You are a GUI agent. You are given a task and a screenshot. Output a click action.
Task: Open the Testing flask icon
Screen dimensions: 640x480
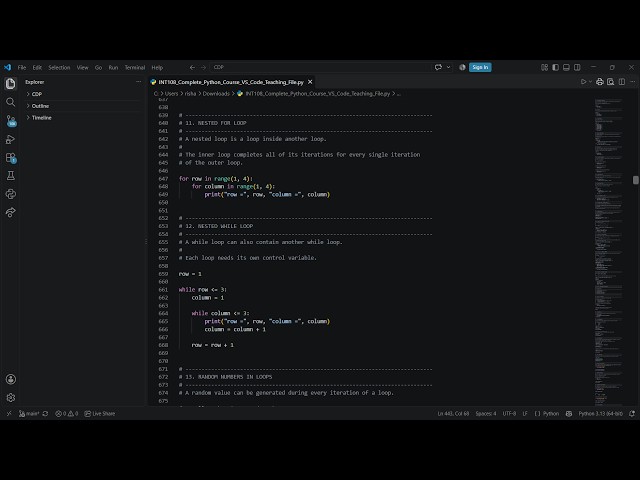pyautogui.click(x=11, y=176)
